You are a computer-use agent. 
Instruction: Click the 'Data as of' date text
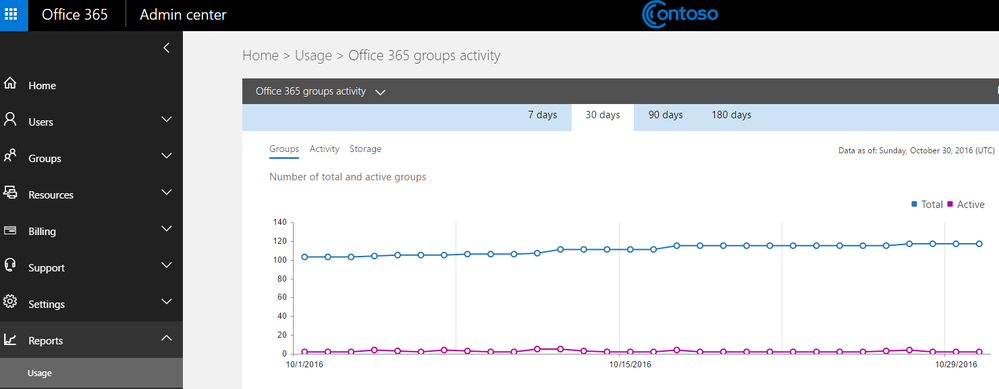click(917, 151)
